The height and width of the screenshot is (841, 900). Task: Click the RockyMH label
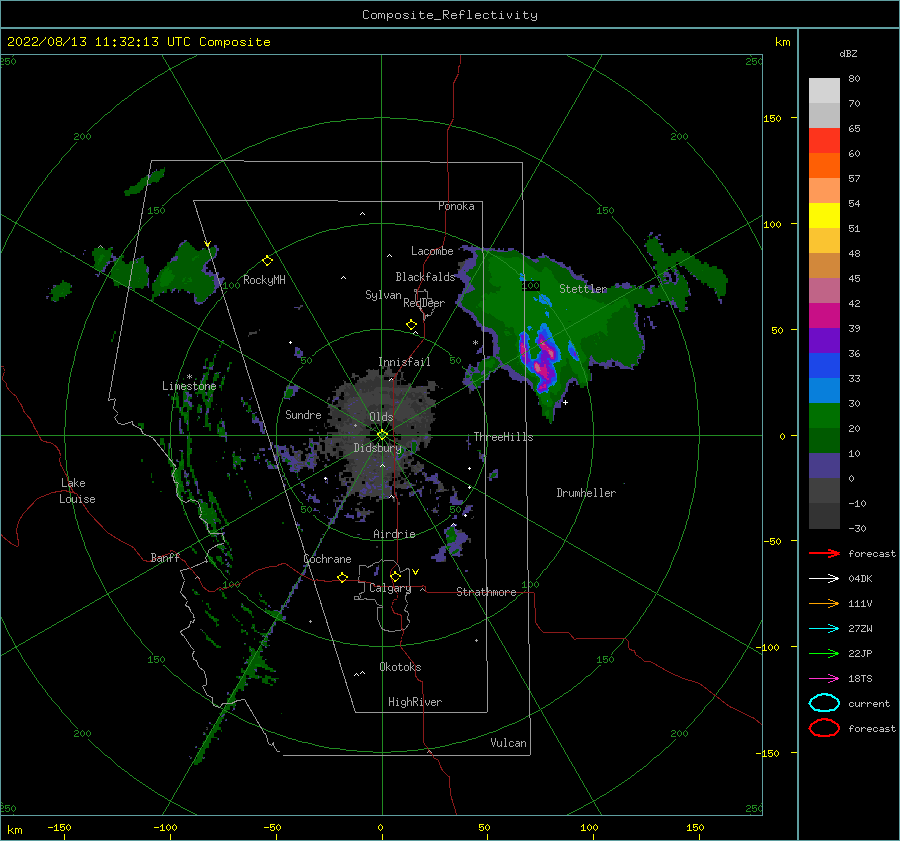click(264, 280)
